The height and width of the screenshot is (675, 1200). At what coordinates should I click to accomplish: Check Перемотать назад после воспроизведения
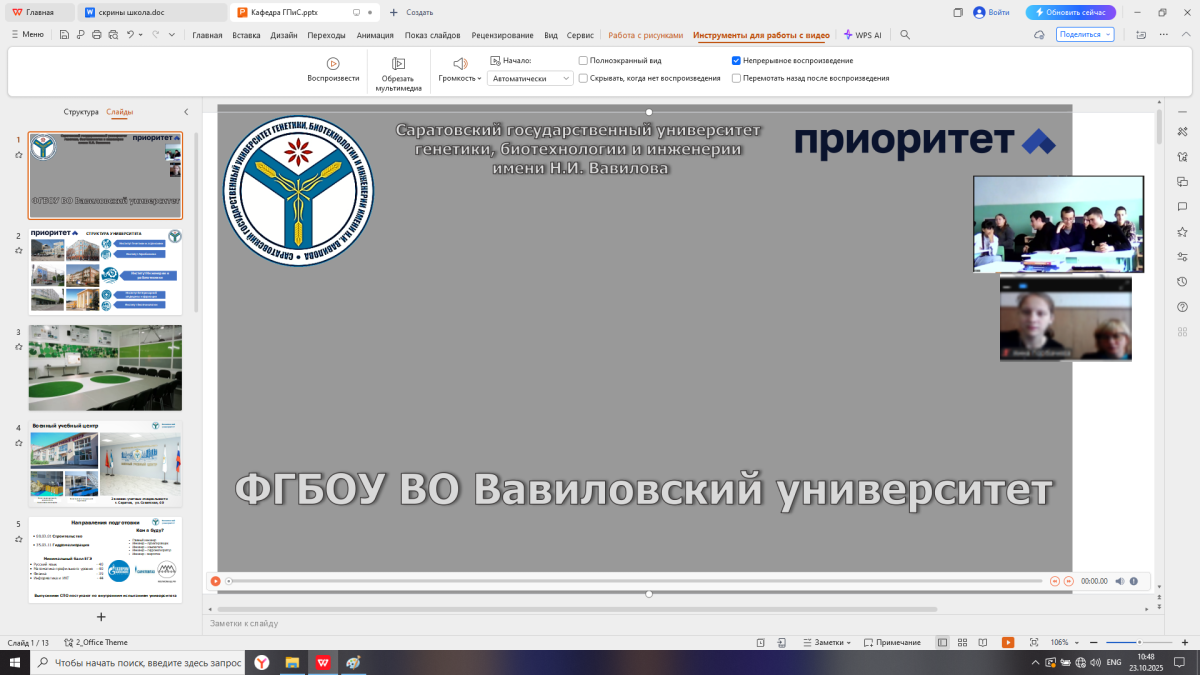pos(736,78)
